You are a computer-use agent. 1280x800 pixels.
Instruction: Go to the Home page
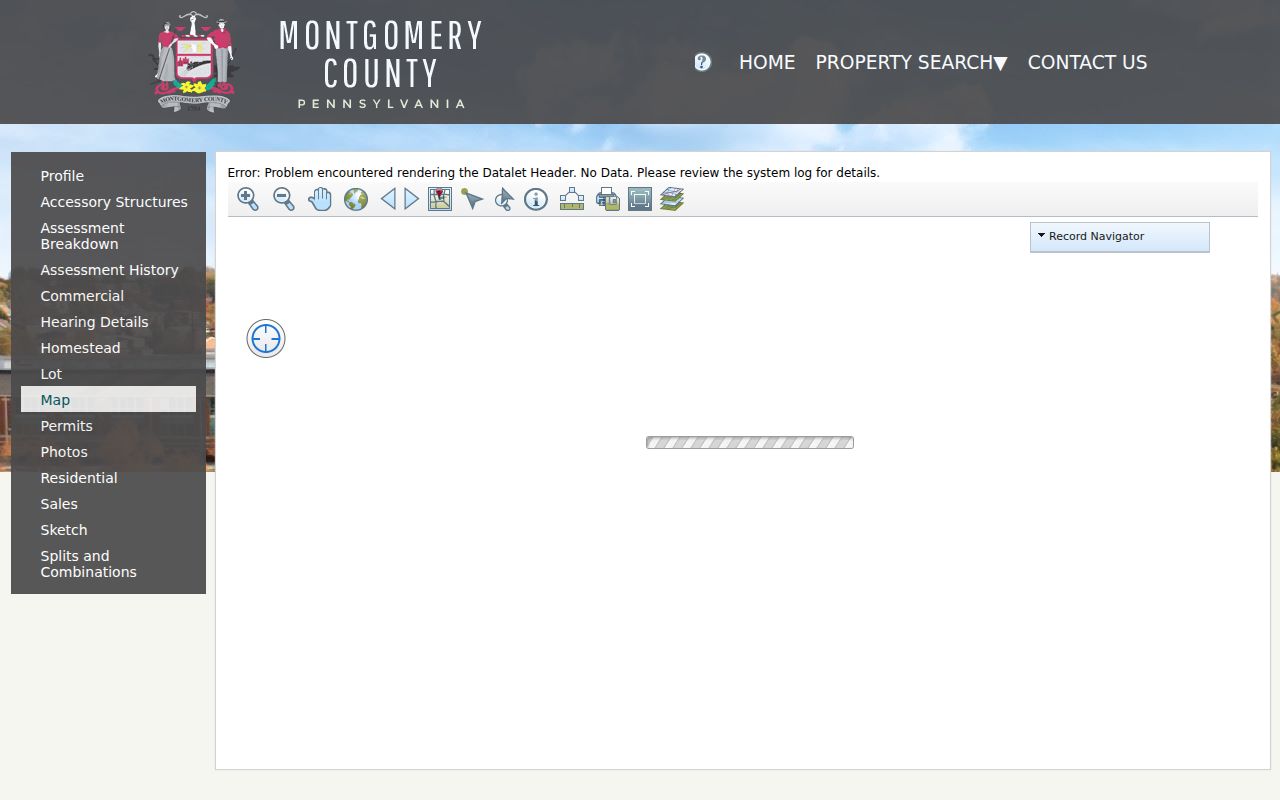click(x=767, y=62)
